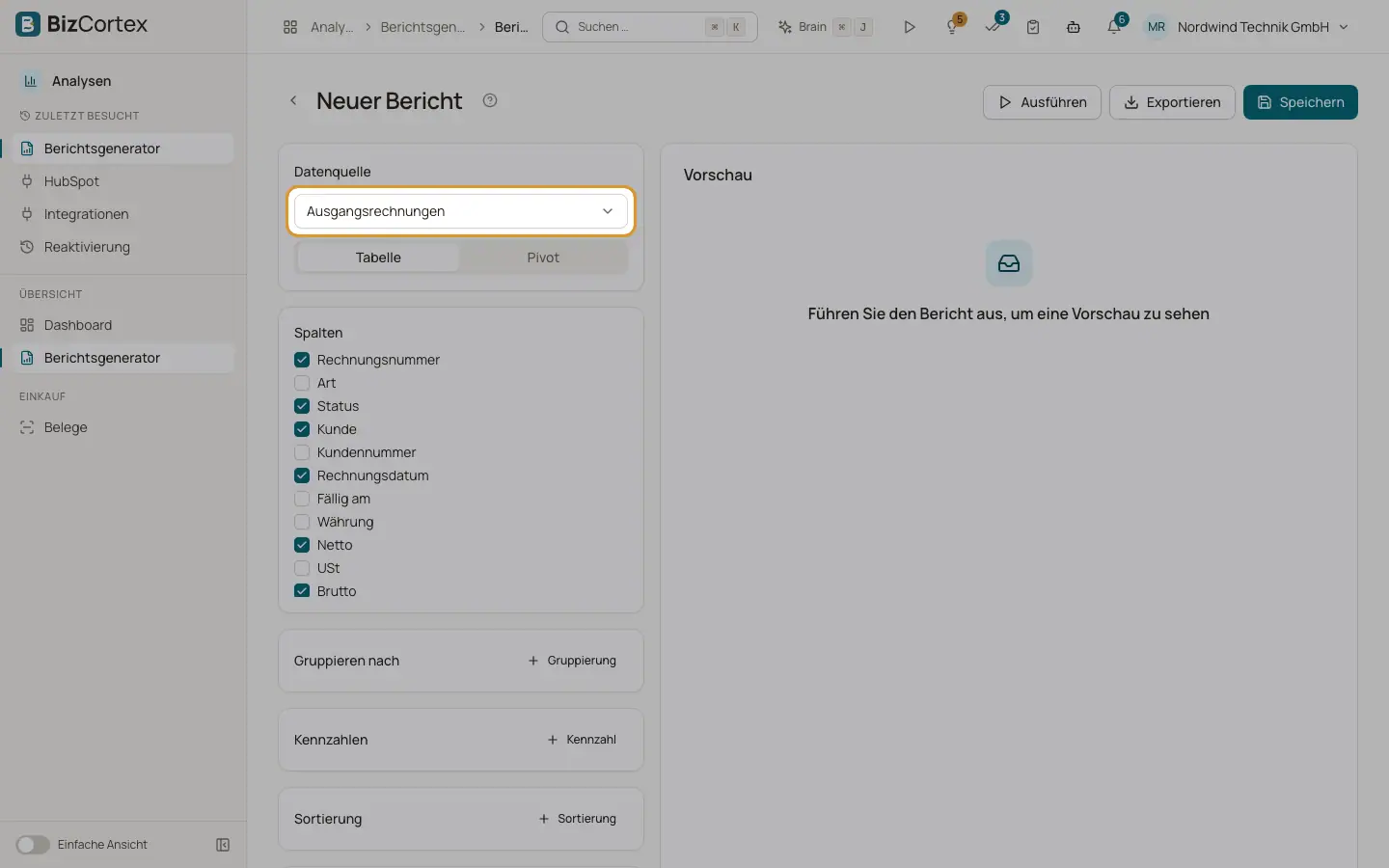Add a grouping with + Gruppierung

[x=572, y=661]
